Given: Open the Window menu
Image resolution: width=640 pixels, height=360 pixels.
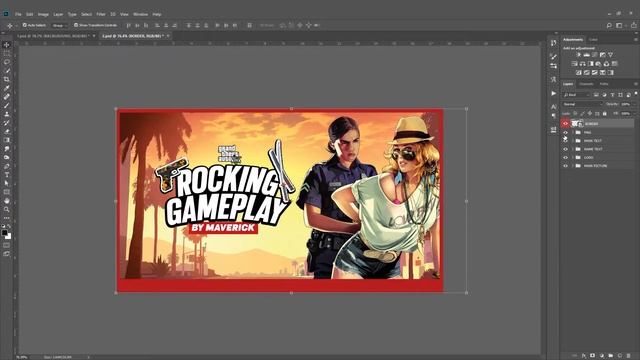Looking at the screenshot, I should pyautogui.click(x=140, y=14).
